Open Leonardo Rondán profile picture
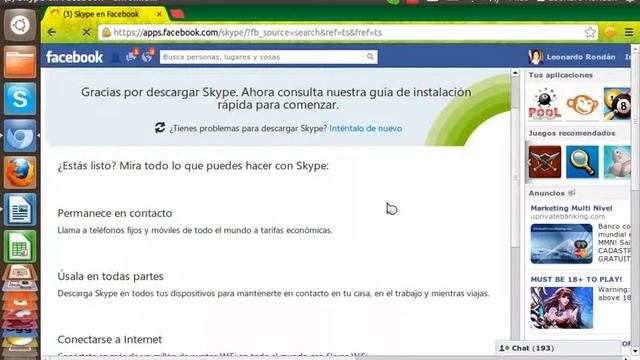The image size is (640, 360). pos(536,57)
